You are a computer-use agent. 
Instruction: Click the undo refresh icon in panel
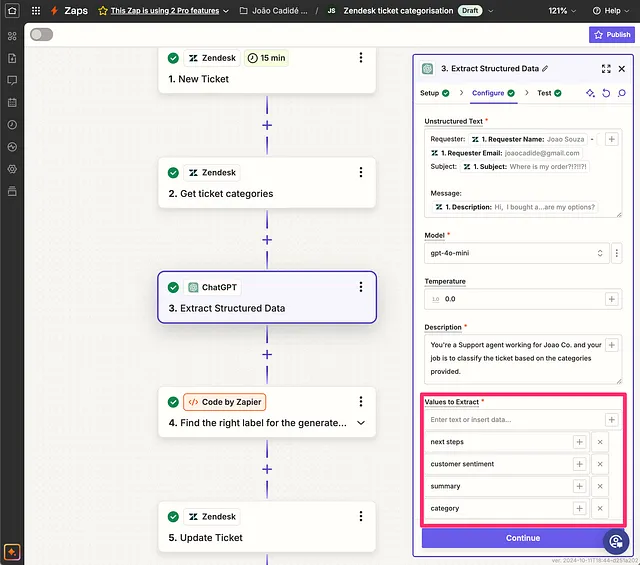(606, 93)
